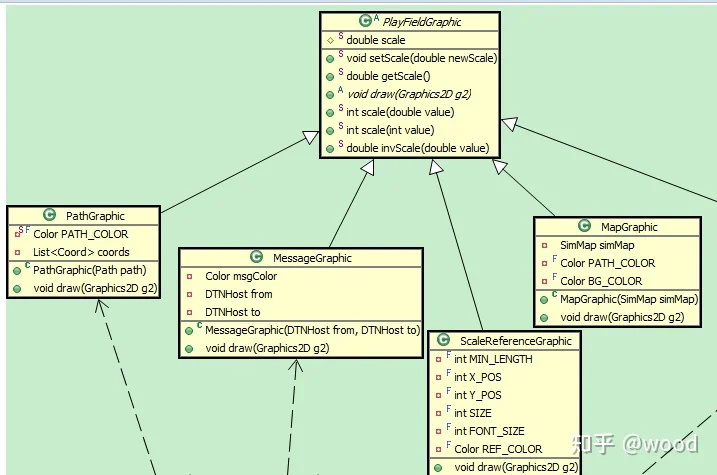Click the green constructor icon of MessageGraphic(DTNHost from, DTNHost to)
Screen dimensions: 717x475
[189, 331]
